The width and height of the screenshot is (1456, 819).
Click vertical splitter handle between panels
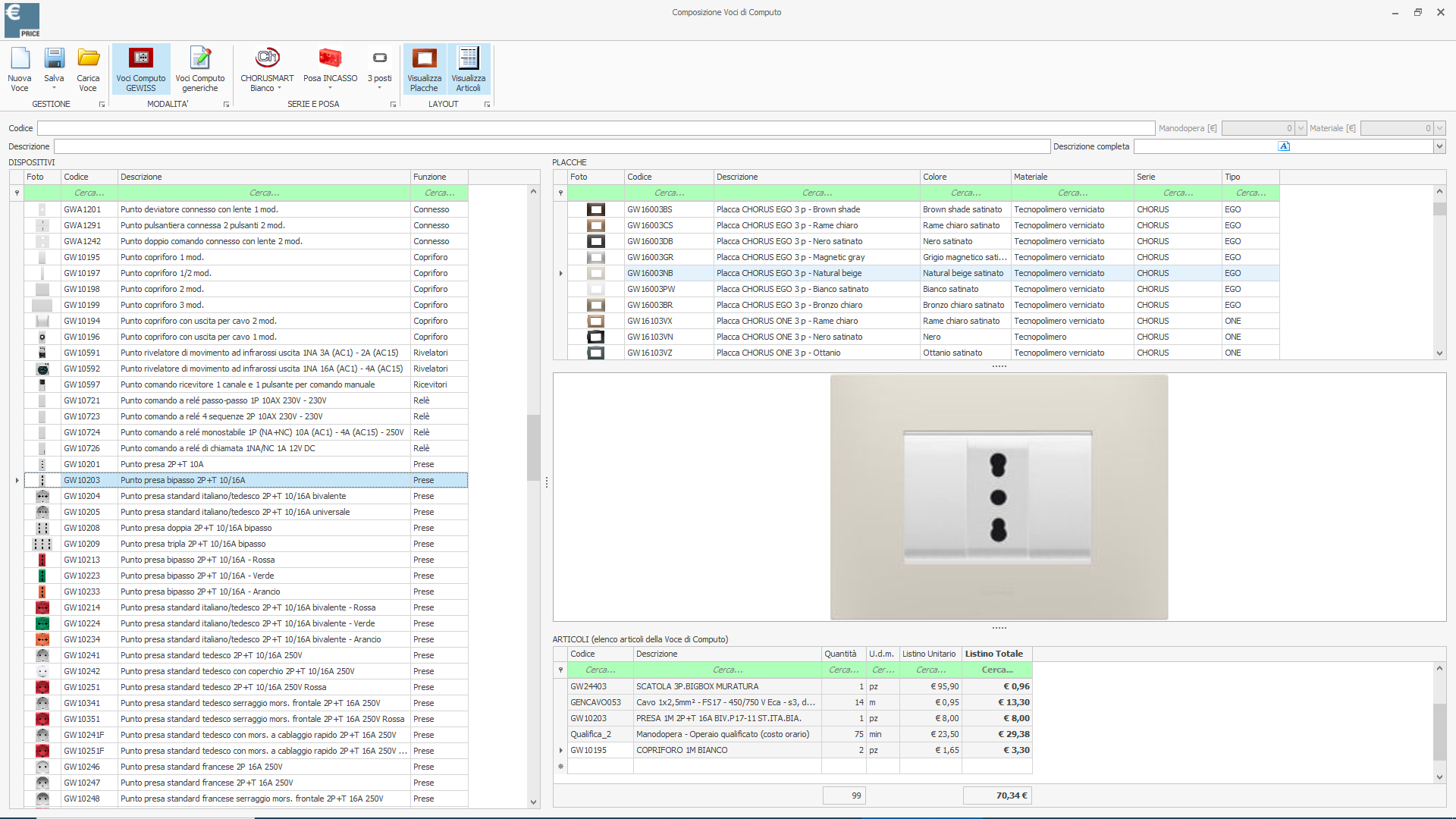click(547, 482)
